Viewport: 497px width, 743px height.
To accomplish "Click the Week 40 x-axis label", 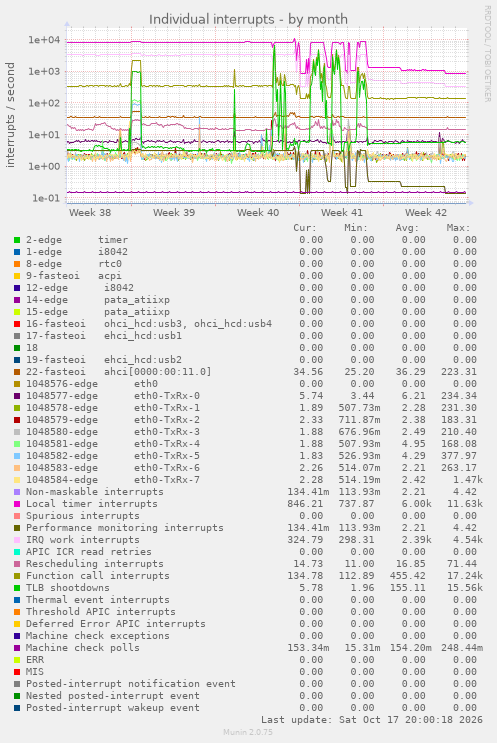I will [x=258, y=213].
